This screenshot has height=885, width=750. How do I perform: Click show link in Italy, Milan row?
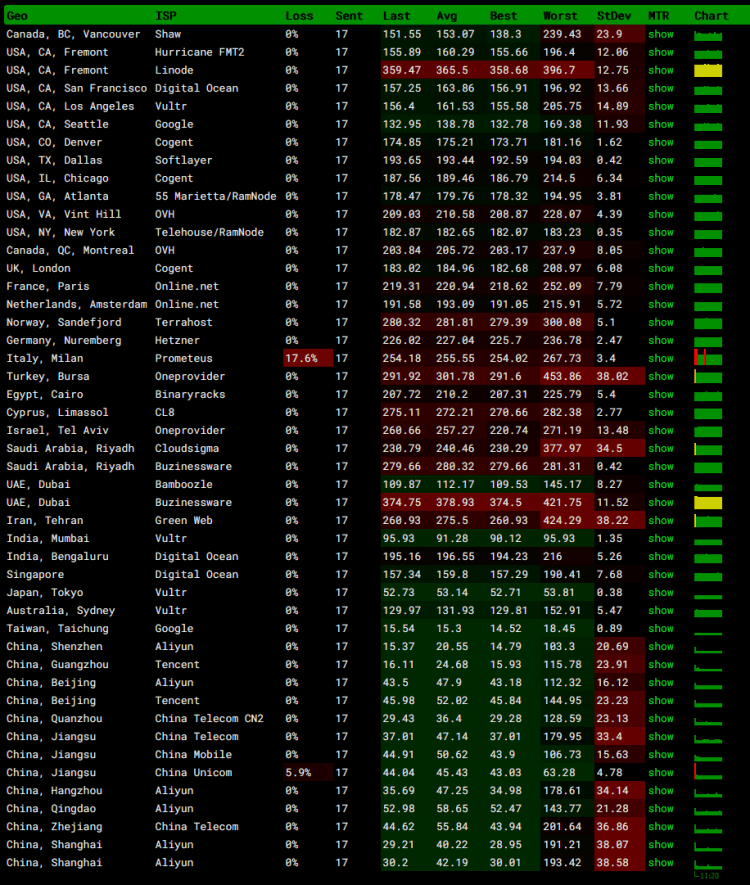(661, 358)
